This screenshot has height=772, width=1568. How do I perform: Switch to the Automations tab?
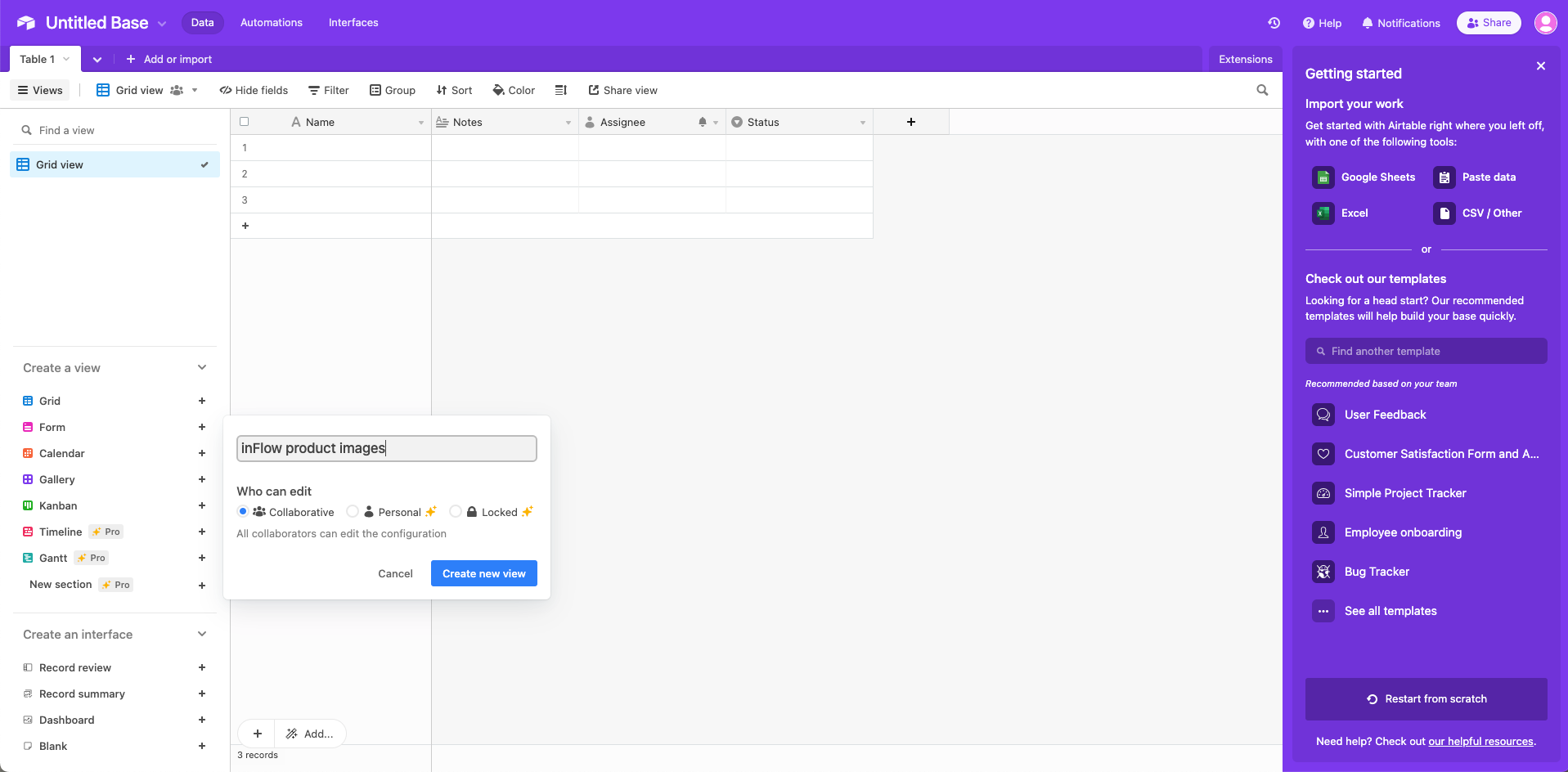pyautogui.click(x=271, y=22)
